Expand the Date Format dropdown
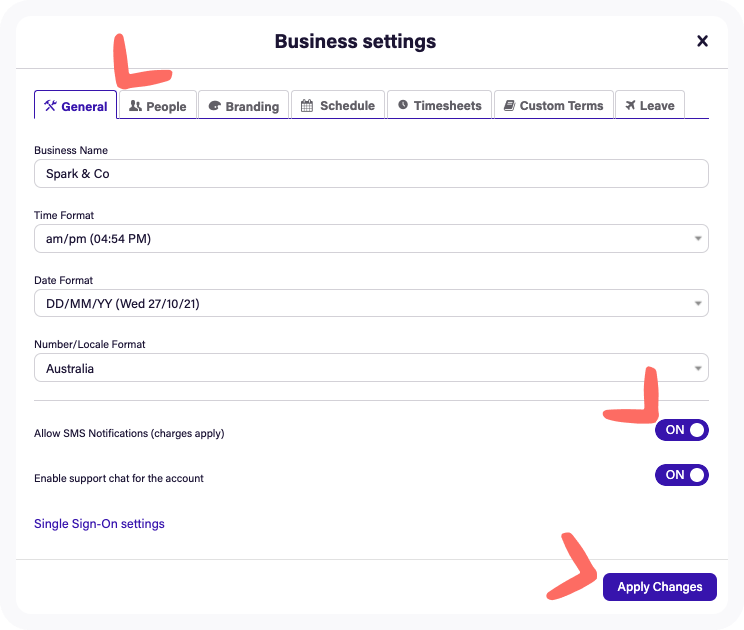Image resolution: width=744 pixels, height=630 pixels. click(371, 303)
